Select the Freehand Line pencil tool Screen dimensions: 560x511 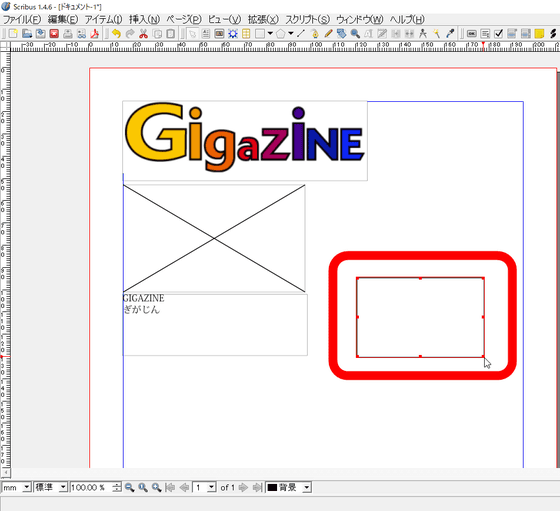pyautogui.click(x=328, y=34)
